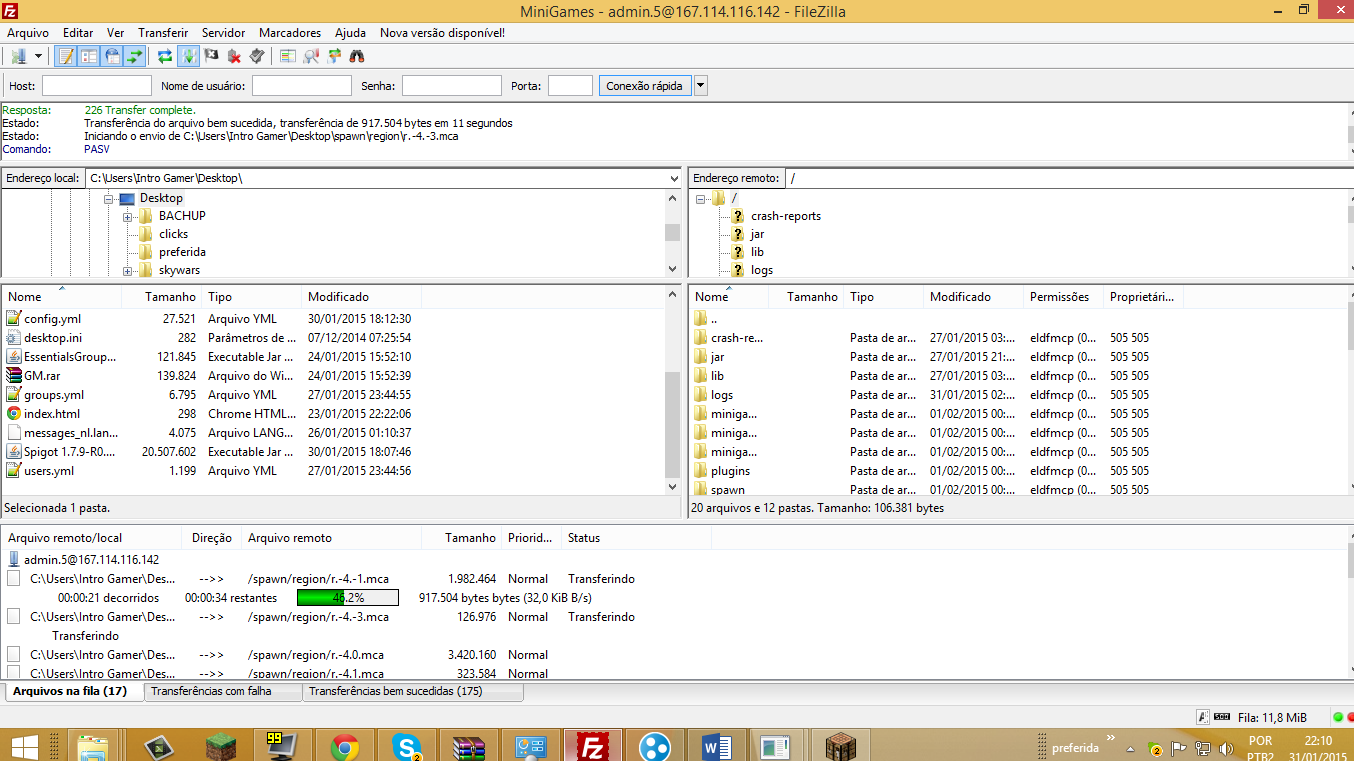Toggle the remote directory tree view

(x=112, y=56)
